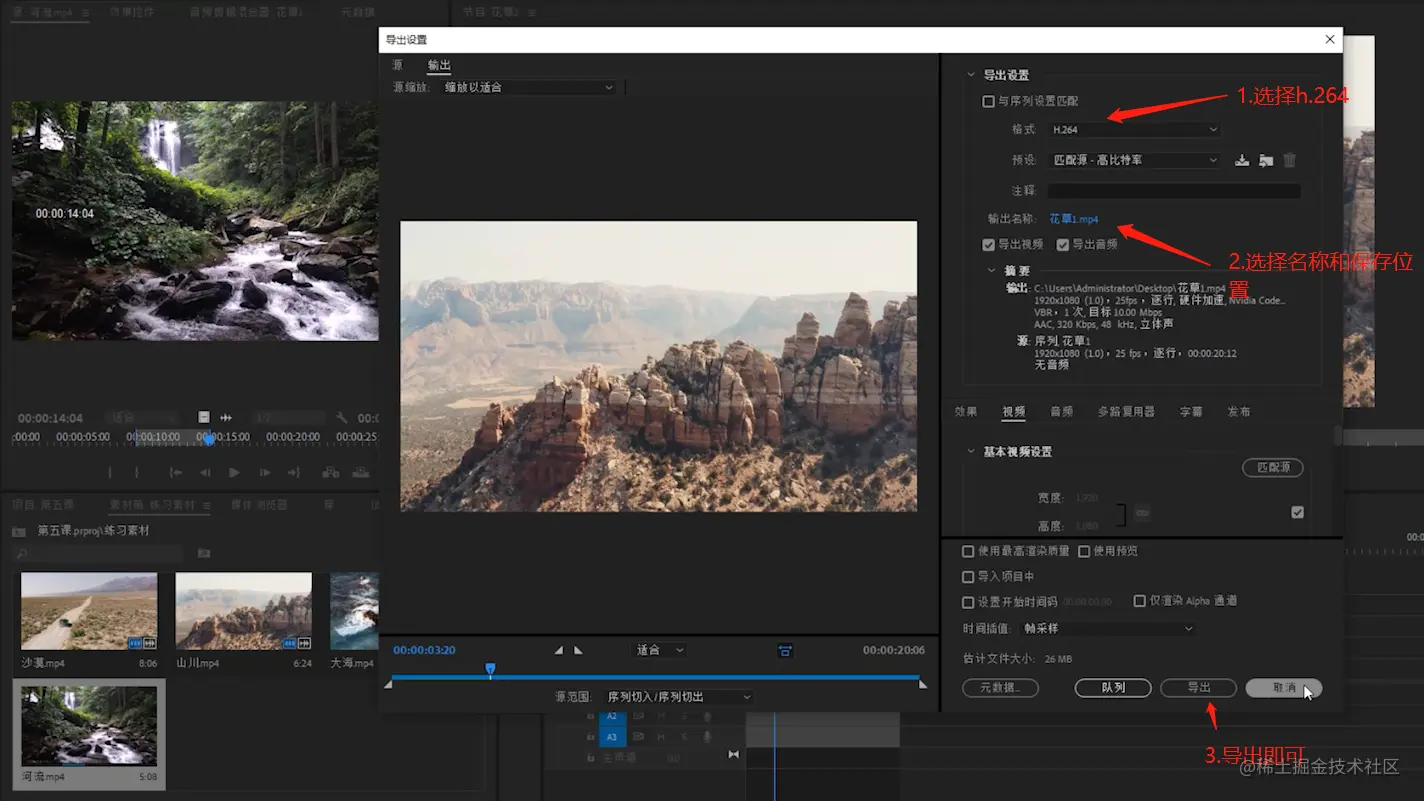Toggle the match-source checkbox beside width/height
Screen dimensions: 1424x801
1297,512
